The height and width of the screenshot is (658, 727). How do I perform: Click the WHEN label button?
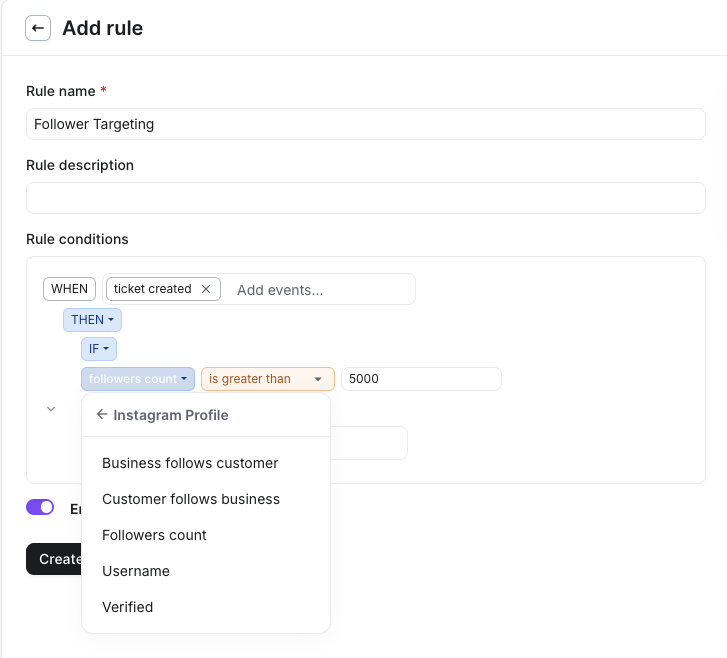pos(69,289)
